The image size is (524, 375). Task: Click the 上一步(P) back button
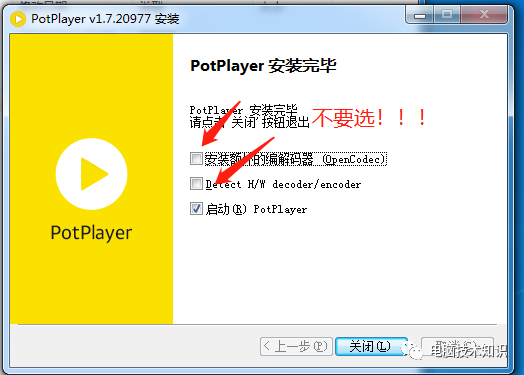coord(296,346)
